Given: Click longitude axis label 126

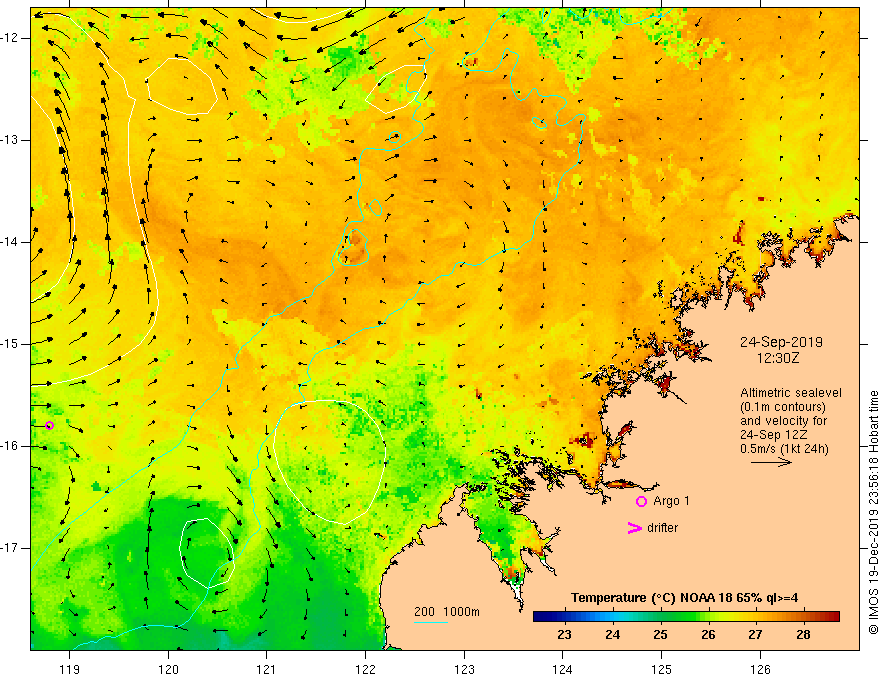Looking at the screenshot, I should pyautogui.click(x=760, y=669).
